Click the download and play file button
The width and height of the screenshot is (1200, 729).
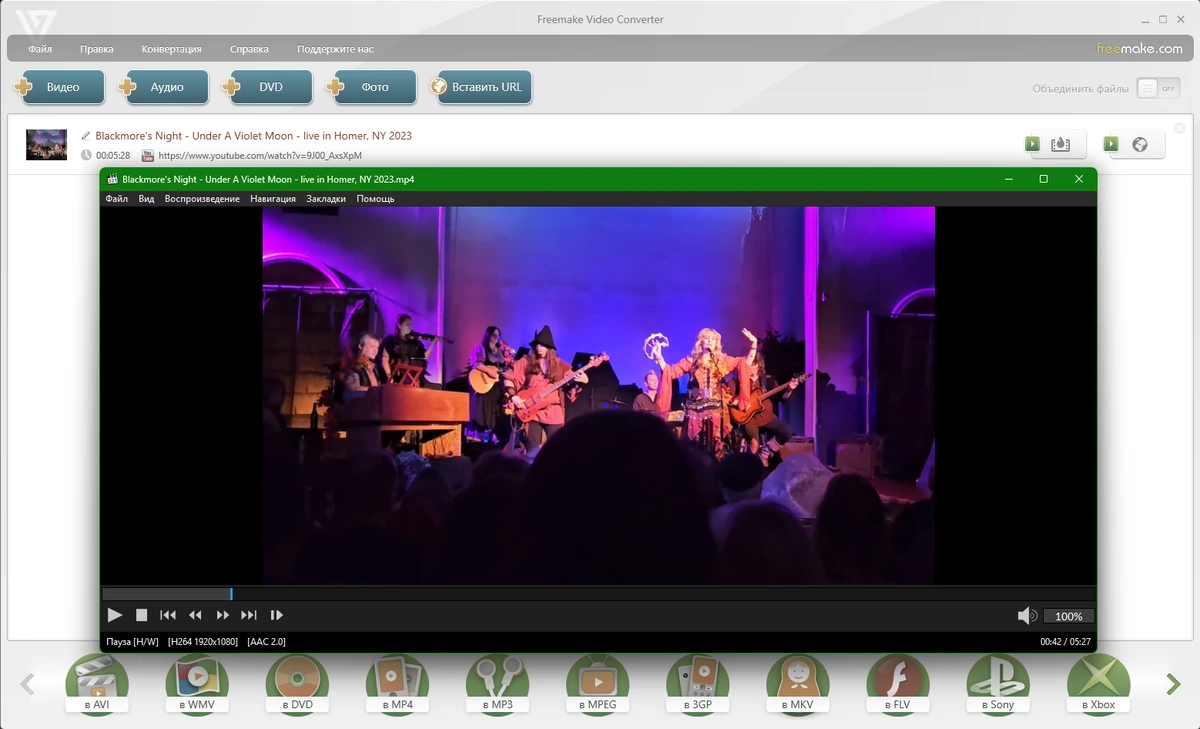pos(1055,145)
